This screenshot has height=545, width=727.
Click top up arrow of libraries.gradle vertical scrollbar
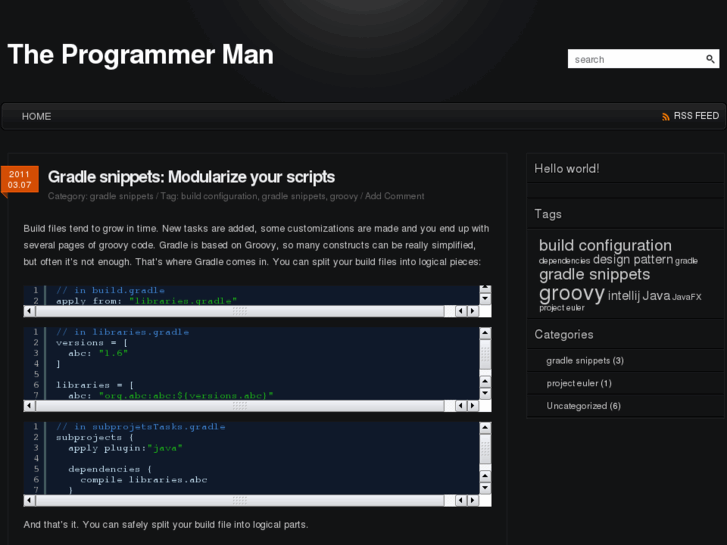click(x=485, y=333)
